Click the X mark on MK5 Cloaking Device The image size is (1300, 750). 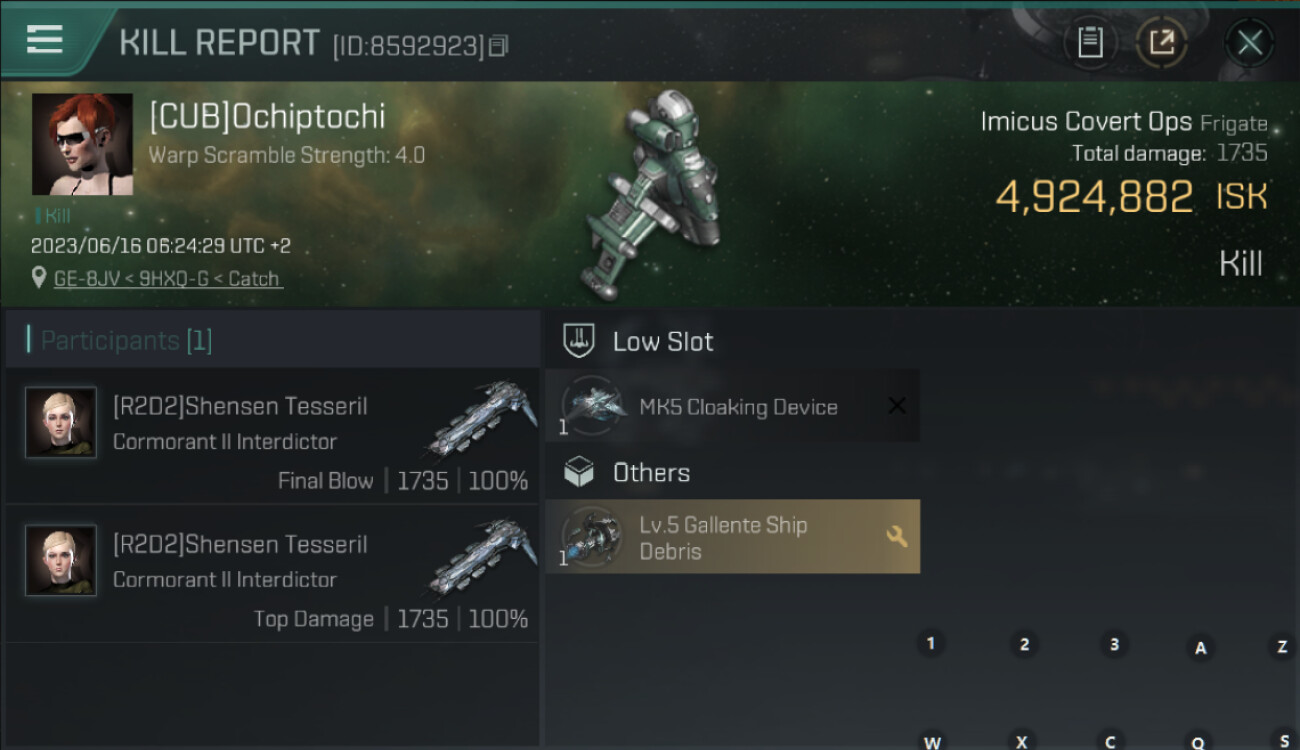897,406
